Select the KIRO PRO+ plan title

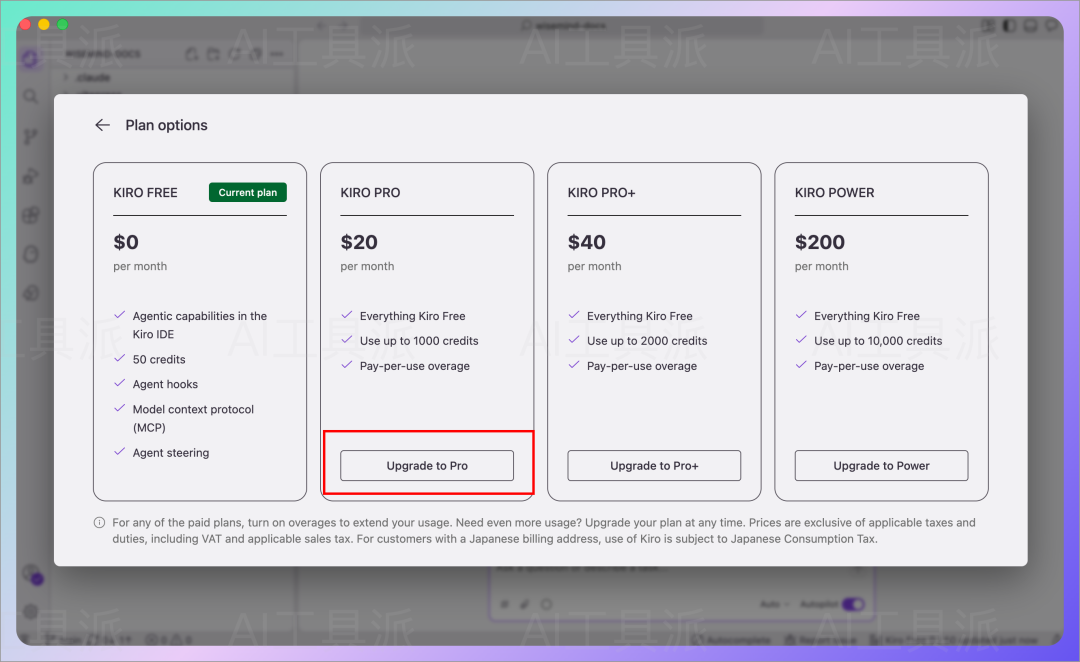[x=601, y=193]
